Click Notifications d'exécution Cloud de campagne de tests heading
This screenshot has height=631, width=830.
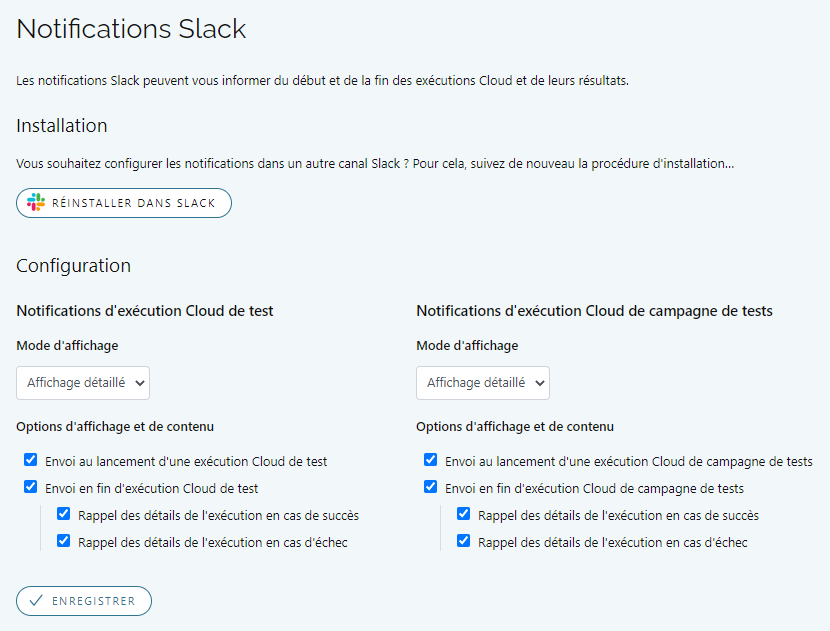tap(594, 311)
